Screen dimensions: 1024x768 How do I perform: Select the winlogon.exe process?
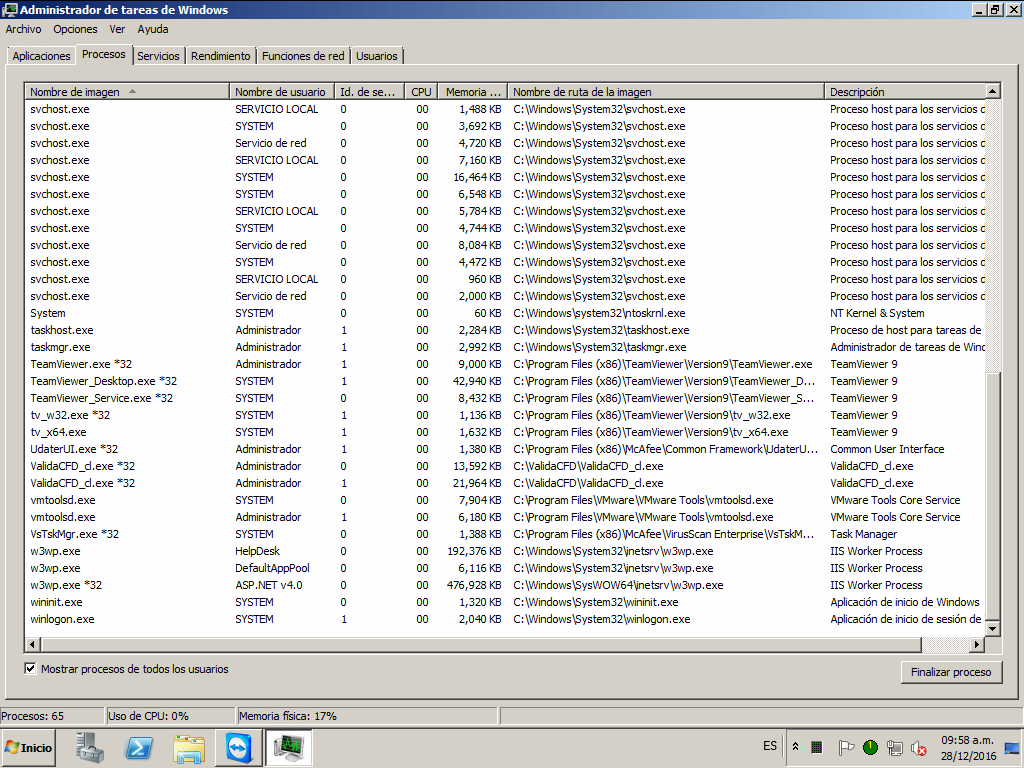(505, 619)
